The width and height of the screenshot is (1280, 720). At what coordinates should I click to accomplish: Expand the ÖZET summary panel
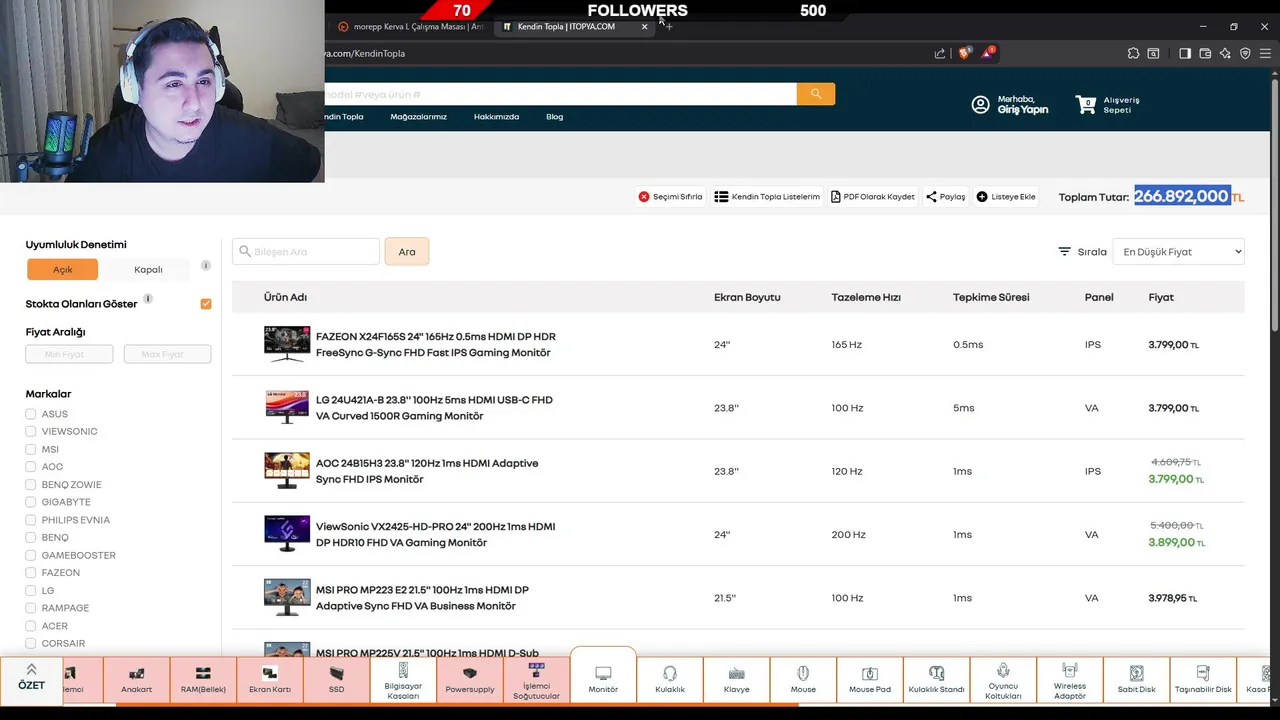click(x=31, y=678)
